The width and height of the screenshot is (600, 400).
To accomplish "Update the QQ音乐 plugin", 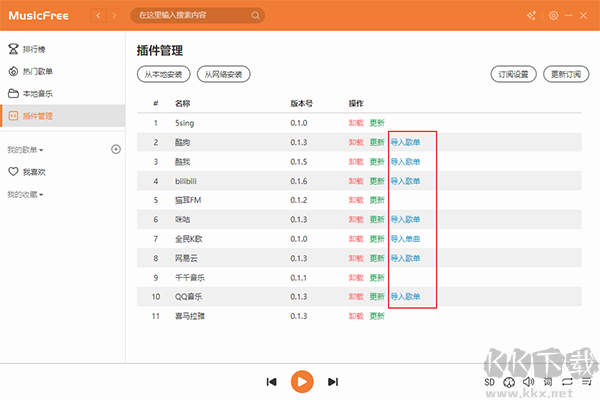I will [377, 297].
